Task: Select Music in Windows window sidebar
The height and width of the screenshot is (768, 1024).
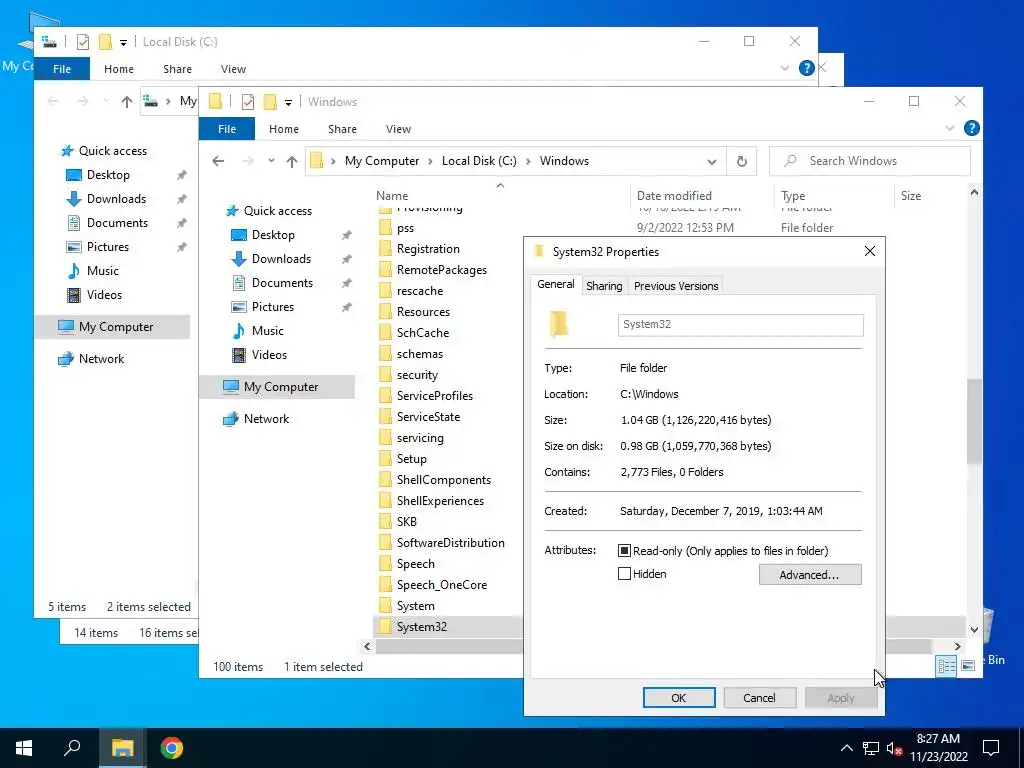Action: (x=268, y=330)
